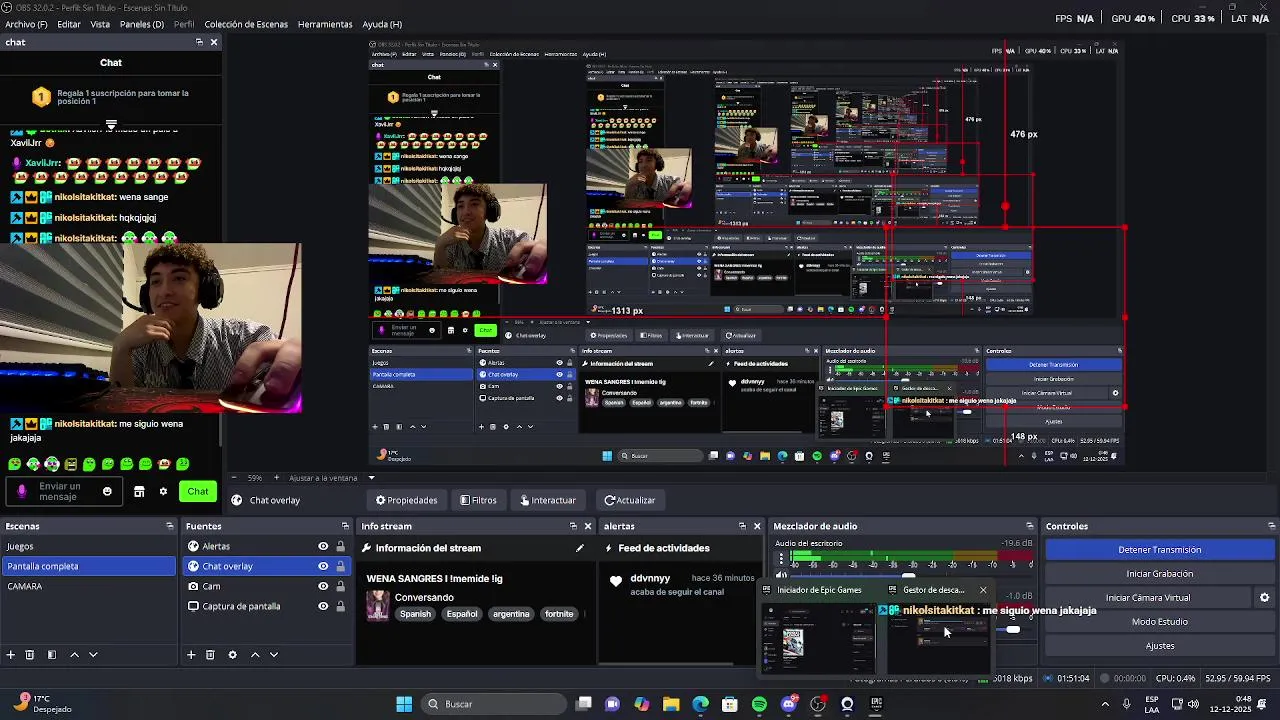Click Iniciar Grabación button
This screenshot has height=720, width=1280.
1160,574
